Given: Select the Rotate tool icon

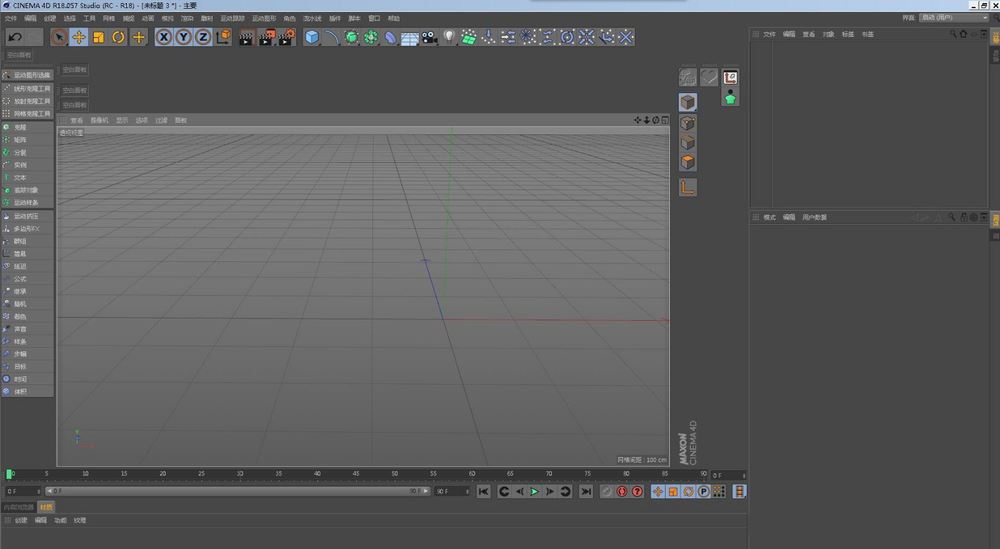Looking at the screenshot, I should coord(118,37).
